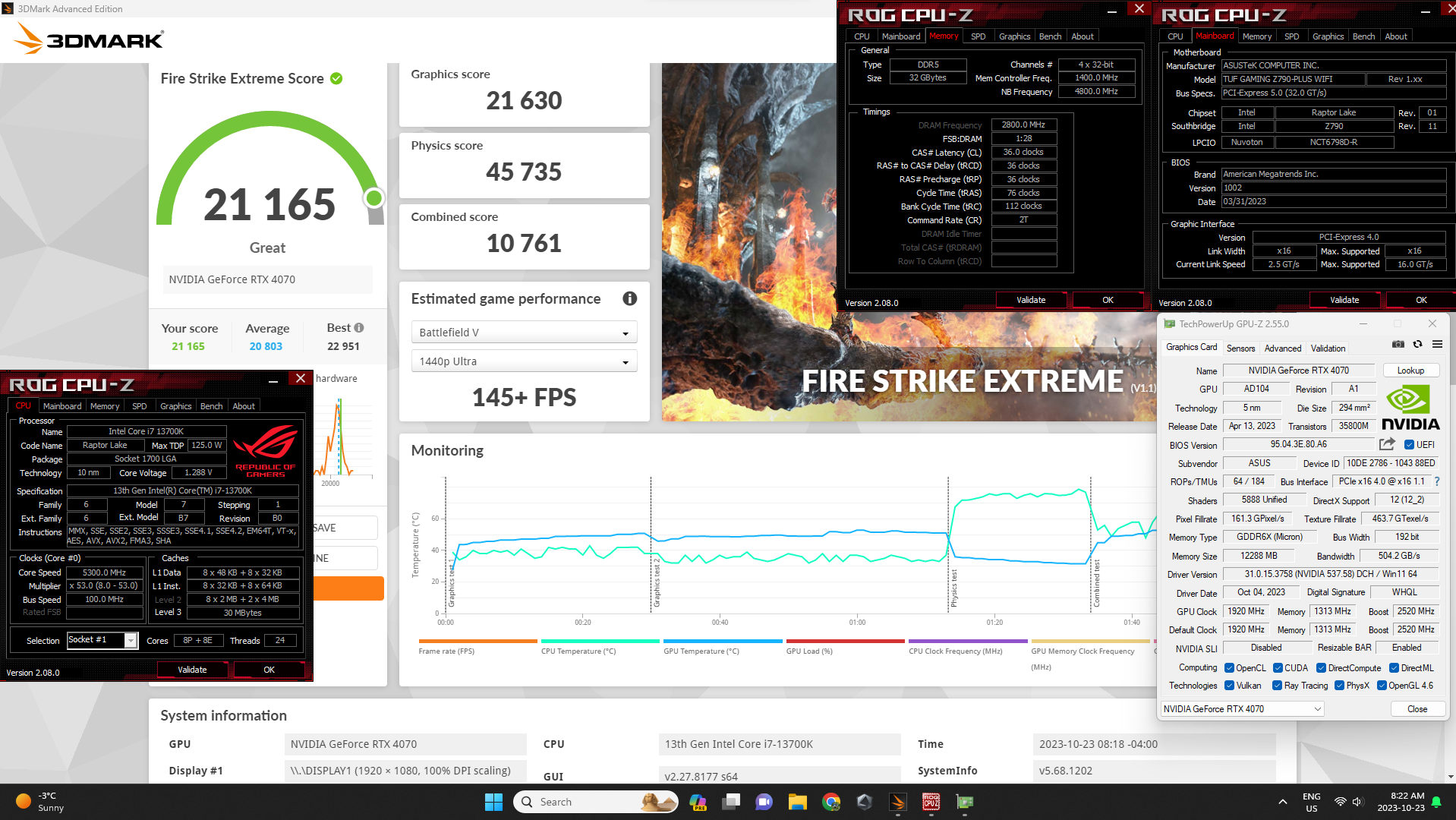Click OK in the bottom-left CPU-Z window

(x=269, y=670)
